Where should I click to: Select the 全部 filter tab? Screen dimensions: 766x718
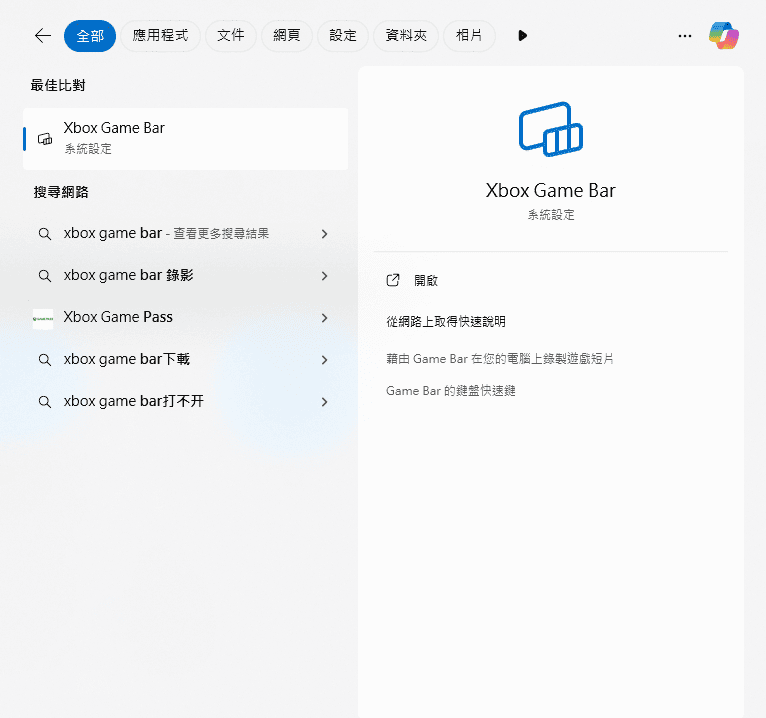click(90, 36)
